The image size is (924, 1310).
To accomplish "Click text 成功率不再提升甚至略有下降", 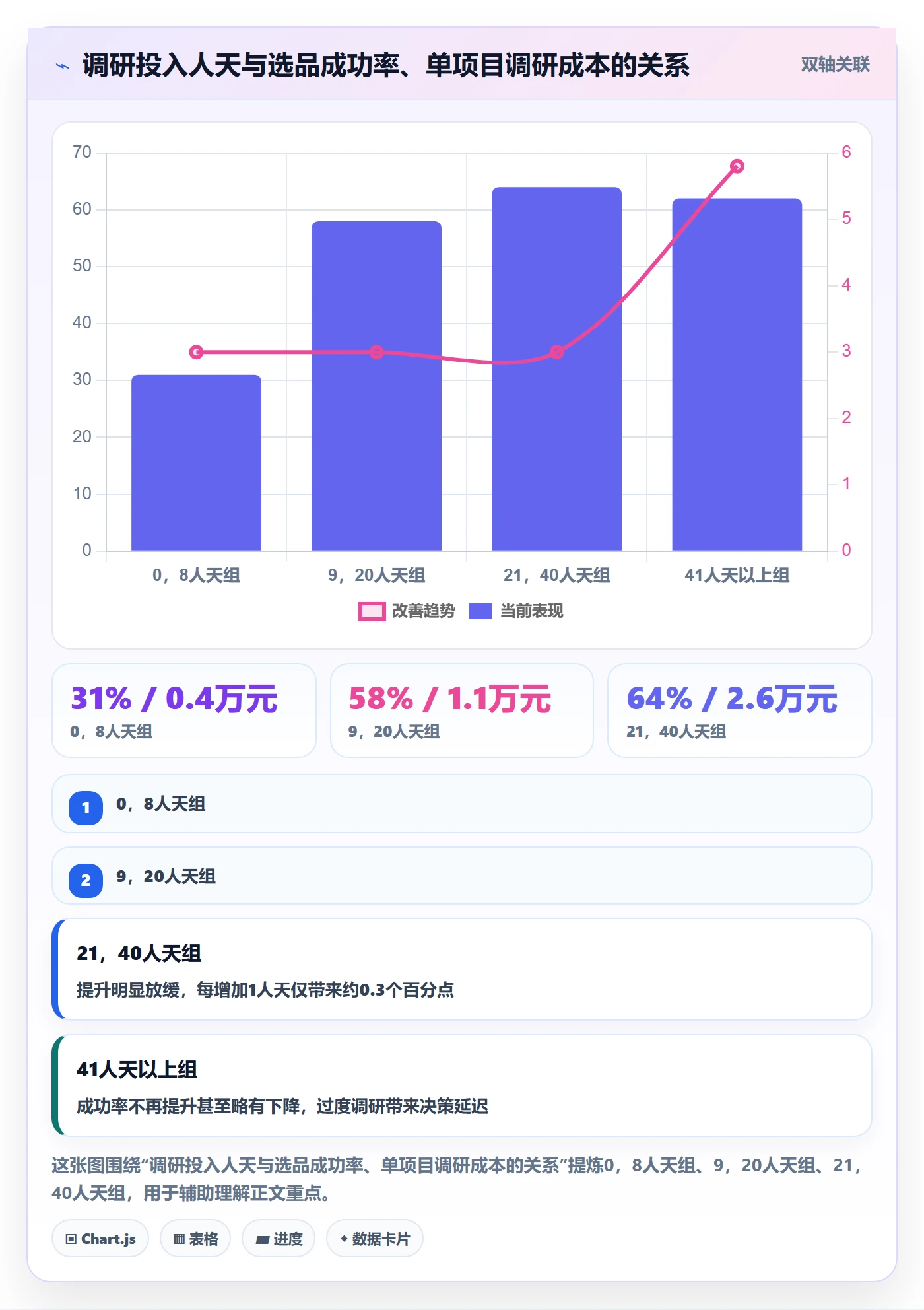I will [x=187, y=1106].
